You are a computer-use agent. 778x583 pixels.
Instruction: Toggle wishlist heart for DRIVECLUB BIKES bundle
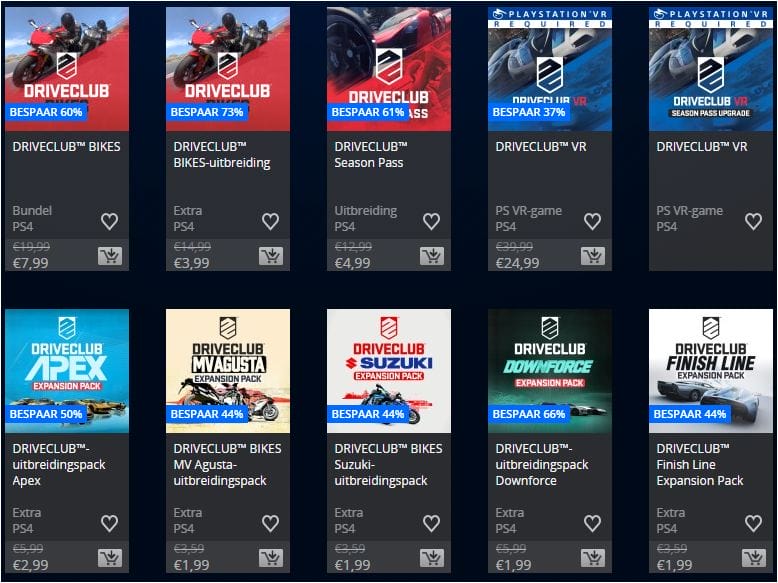point(110,221)
